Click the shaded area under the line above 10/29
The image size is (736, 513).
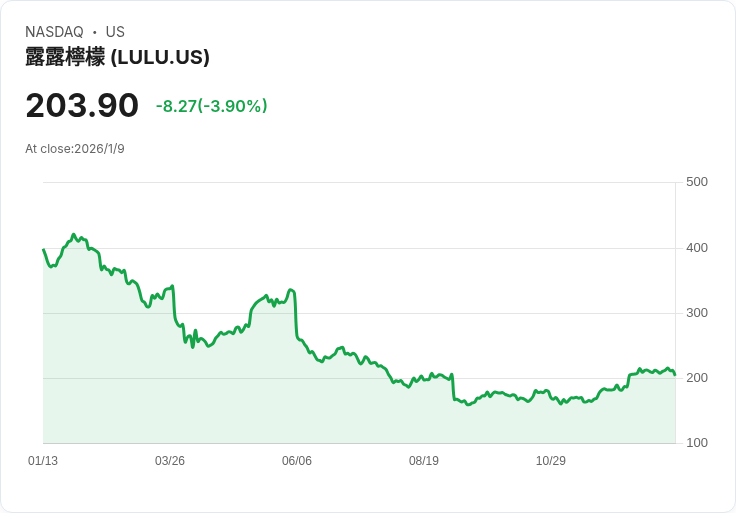[x=551, y=422]
